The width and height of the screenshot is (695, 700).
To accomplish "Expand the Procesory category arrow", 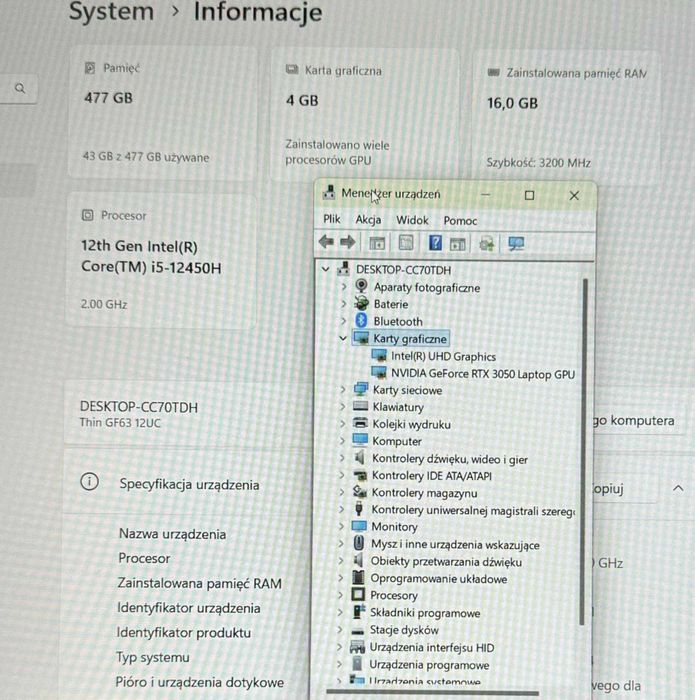I will [341, 595].
